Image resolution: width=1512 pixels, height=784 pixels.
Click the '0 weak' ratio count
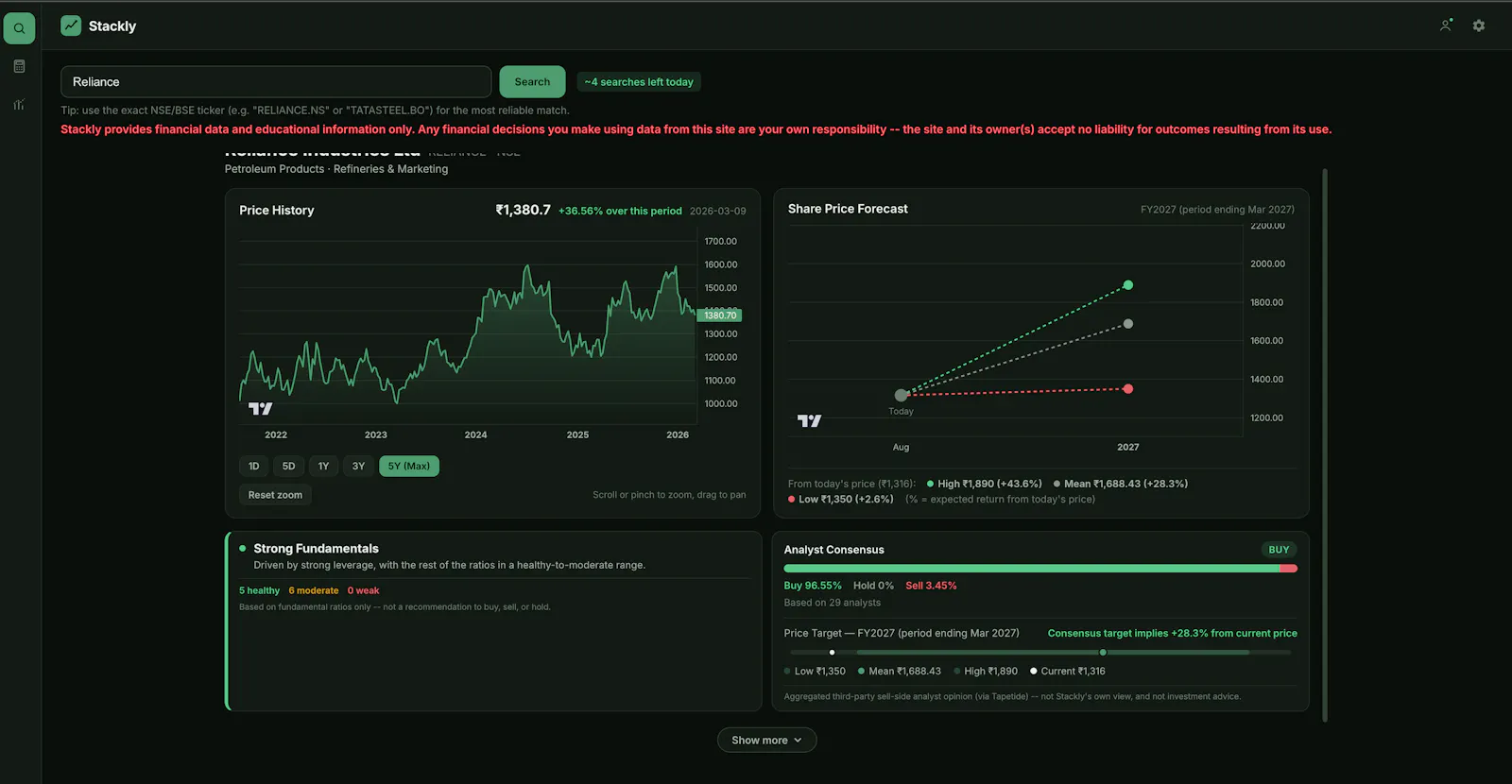(363, 590)
